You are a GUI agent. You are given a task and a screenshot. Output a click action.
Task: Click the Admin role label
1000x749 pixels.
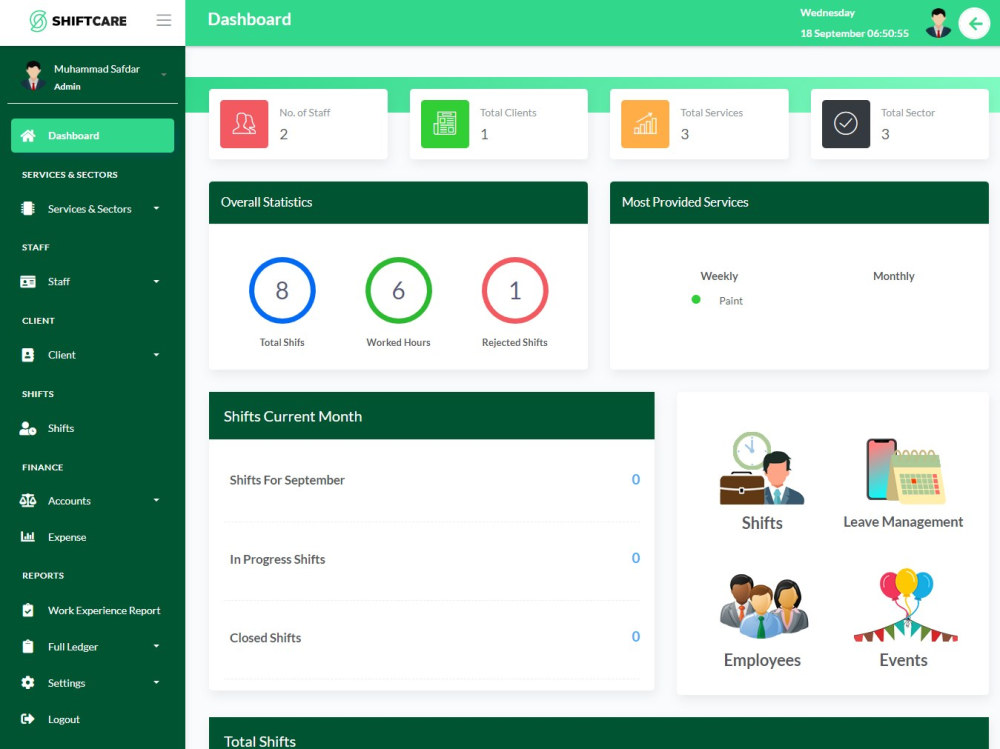(x=67, y=87)
